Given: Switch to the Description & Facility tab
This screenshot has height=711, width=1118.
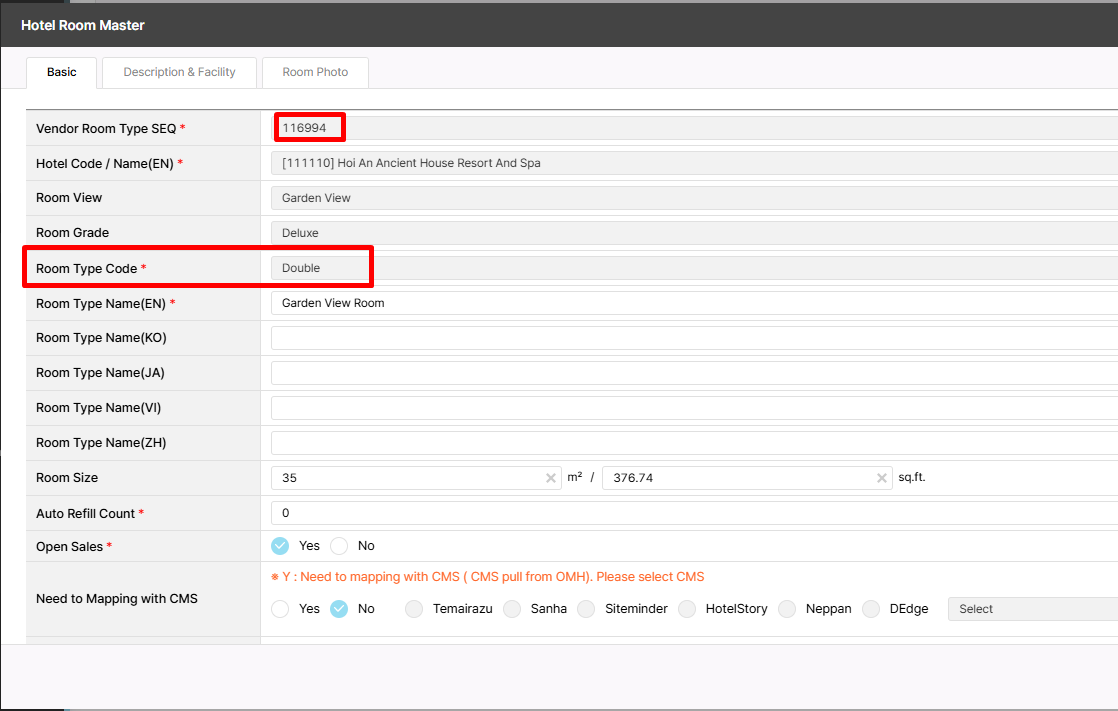Looking at the screenshot, I should click(180, 72).
